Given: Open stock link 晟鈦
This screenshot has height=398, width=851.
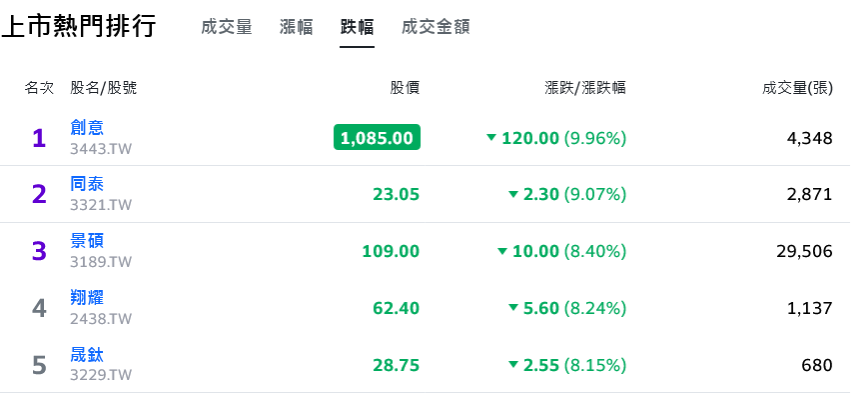Looking at the screenshot, I should [x=87, y=355].
